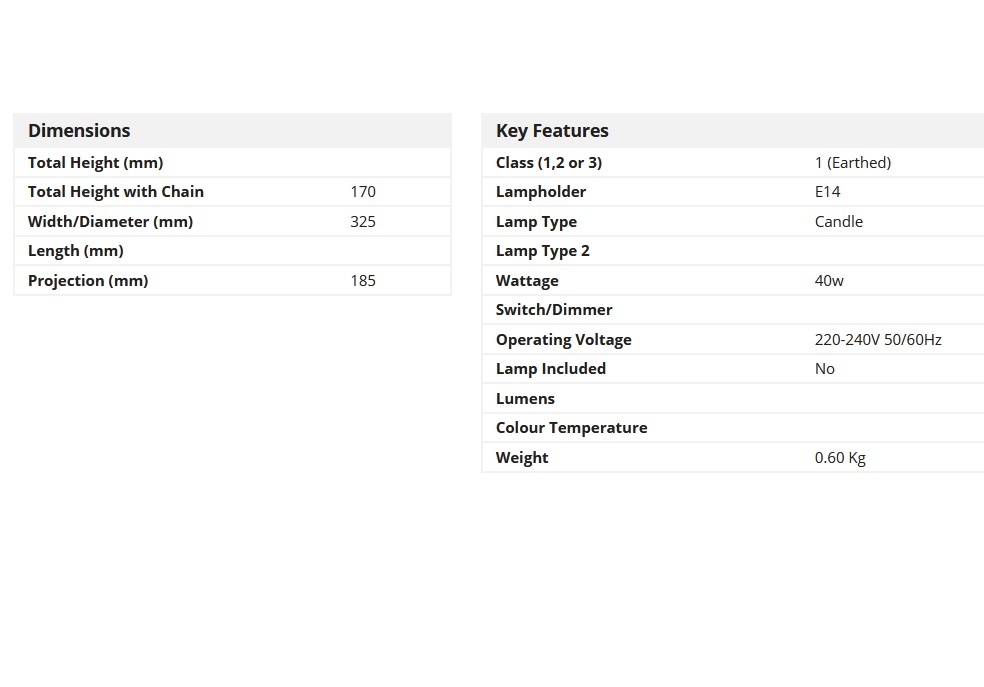Image resolution: width=984 pixels, height=687 pixels.
Task: Select the E14 lampholder value
Action: pyautogui.click(x=827, y=191)
